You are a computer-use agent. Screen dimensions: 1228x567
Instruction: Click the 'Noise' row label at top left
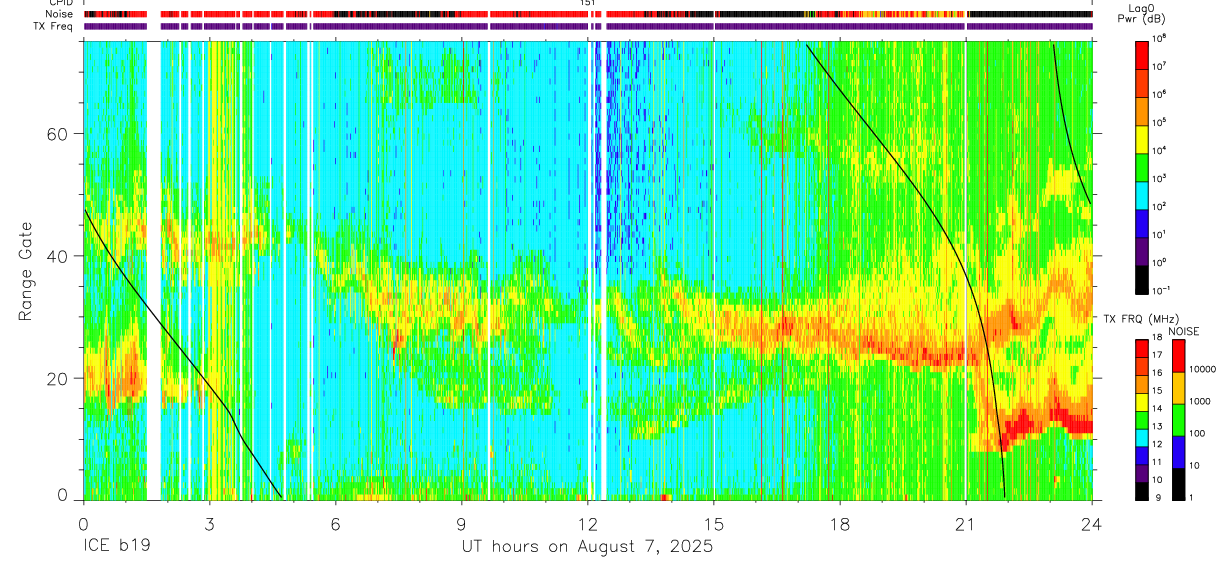point(60,14)
